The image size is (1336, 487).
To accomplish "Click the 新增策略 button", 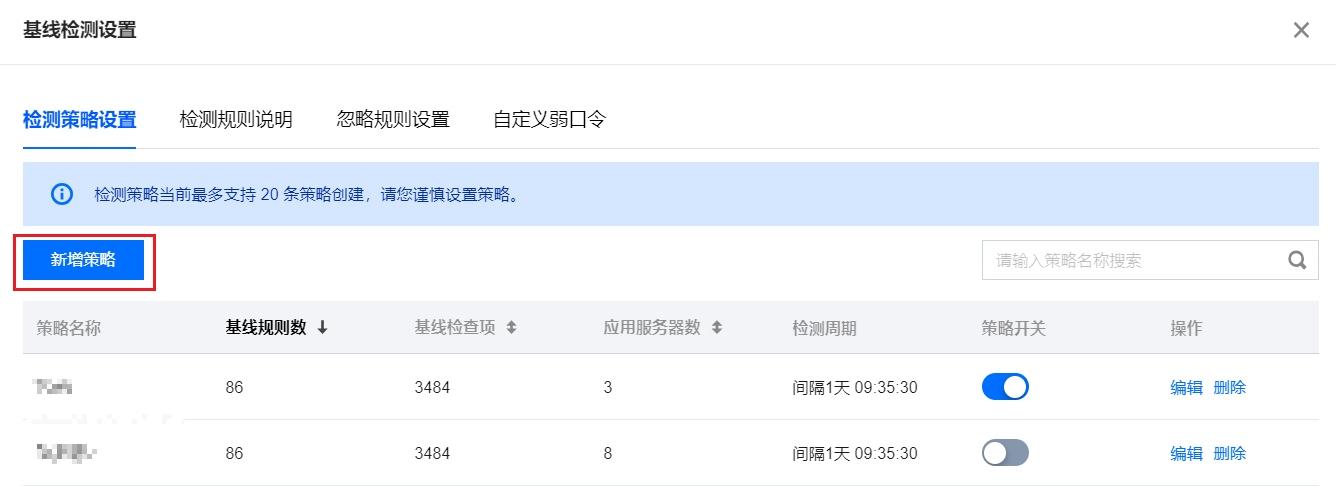I will 84,260.
